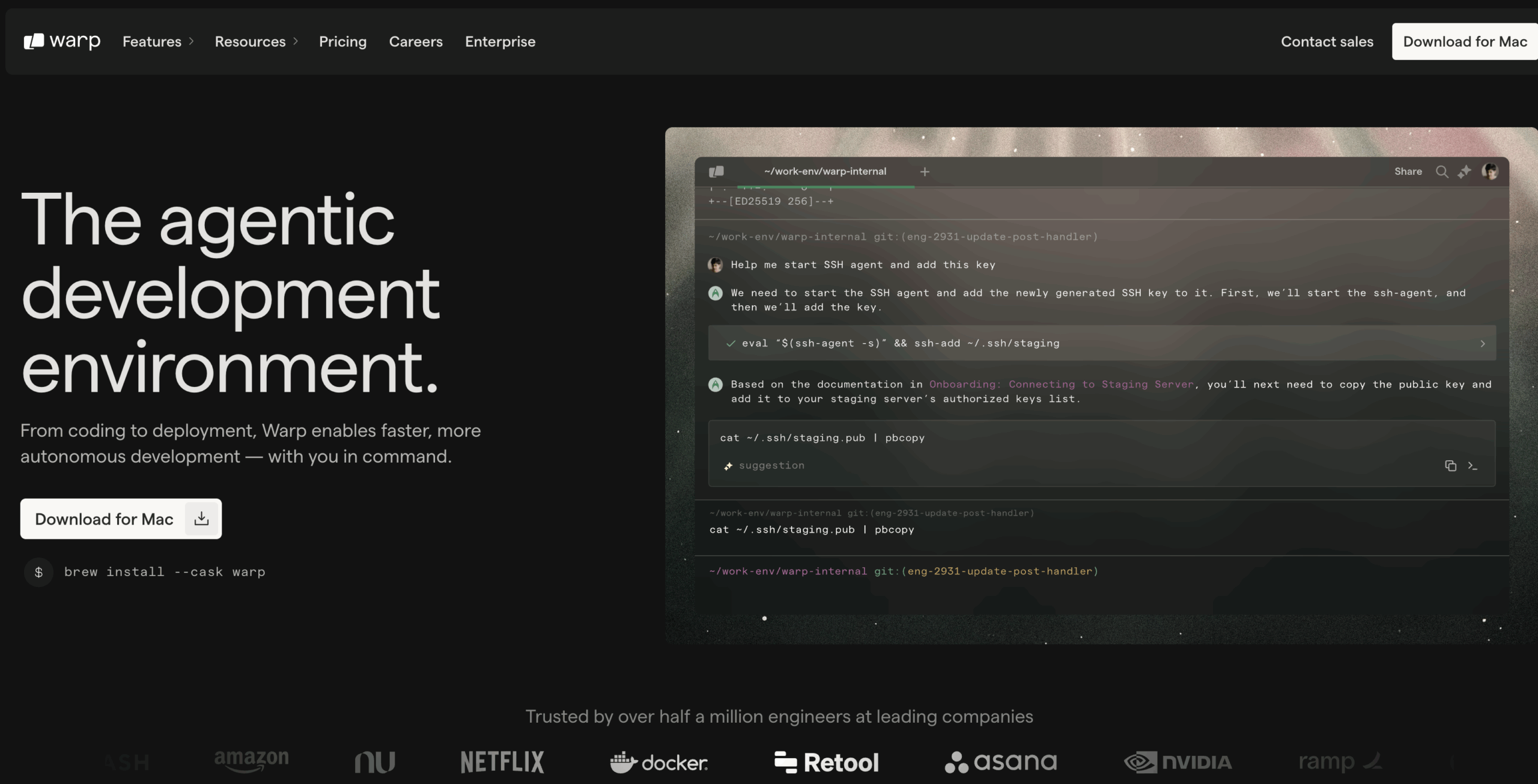Click checkmark on eval ssh-agent command
The width and height of the screenshot is (1538, 784).
pos(731,344)
